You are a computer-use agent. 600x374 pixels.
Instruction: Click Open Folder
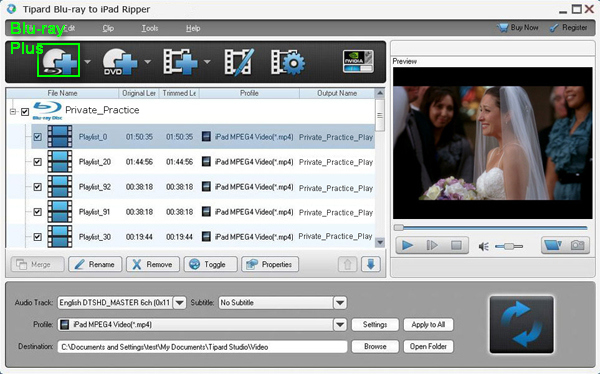click(428, 346)
